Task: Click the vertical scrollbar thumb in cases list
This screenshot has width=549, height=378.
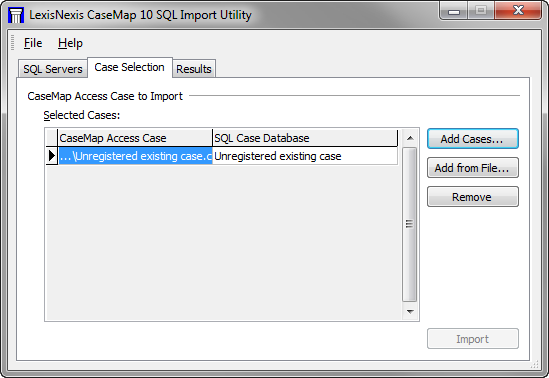Action: tap(409, 224)
